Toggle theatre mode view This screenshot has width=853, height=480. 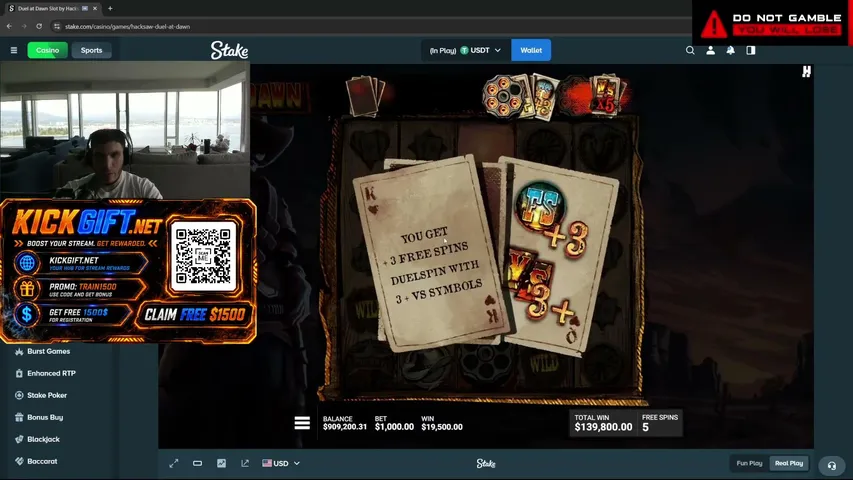(197, 463)
